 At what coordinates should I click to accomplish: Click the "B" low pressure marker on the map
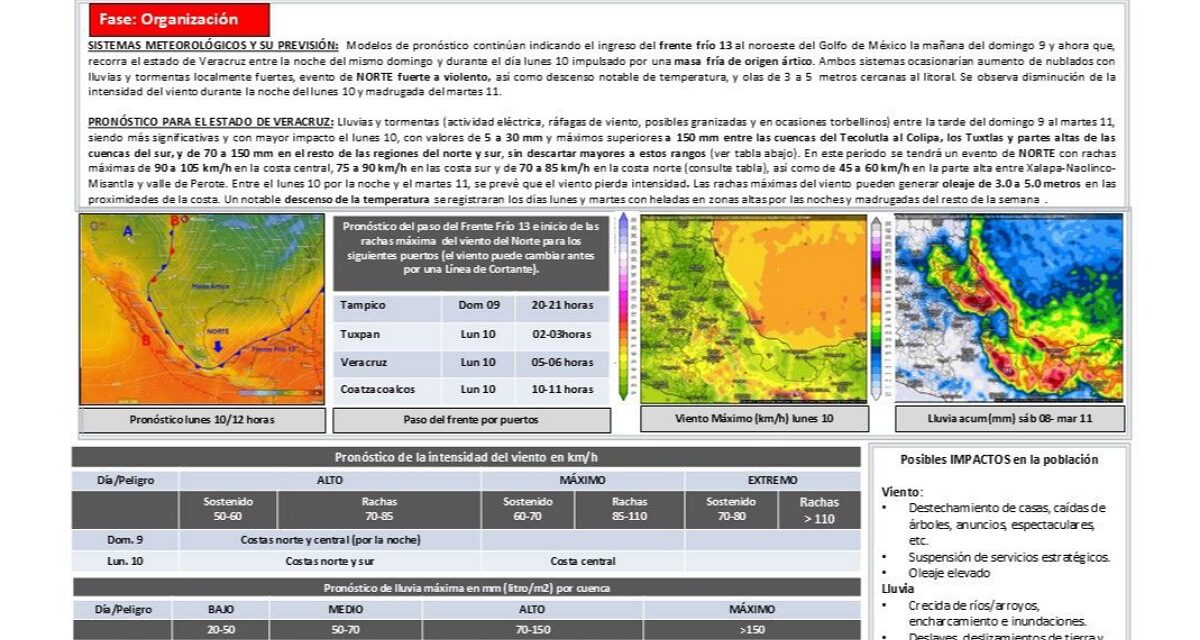[x=146, y=340]
